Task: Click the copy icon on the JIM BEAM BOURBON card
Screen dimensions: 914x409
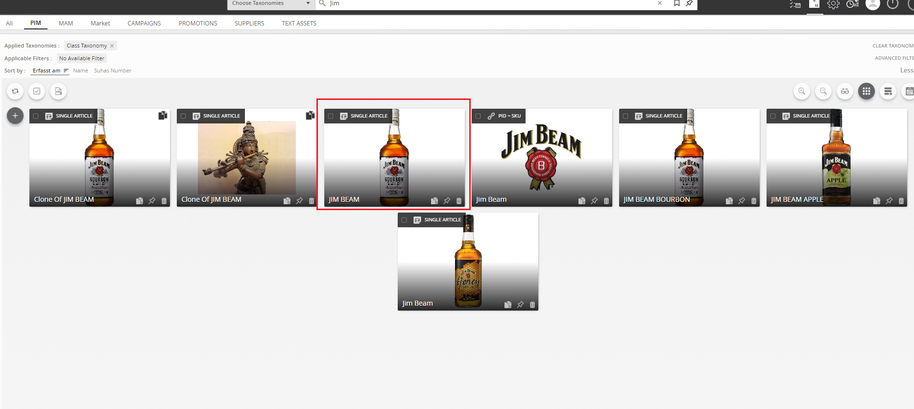Action: point(729,200)
